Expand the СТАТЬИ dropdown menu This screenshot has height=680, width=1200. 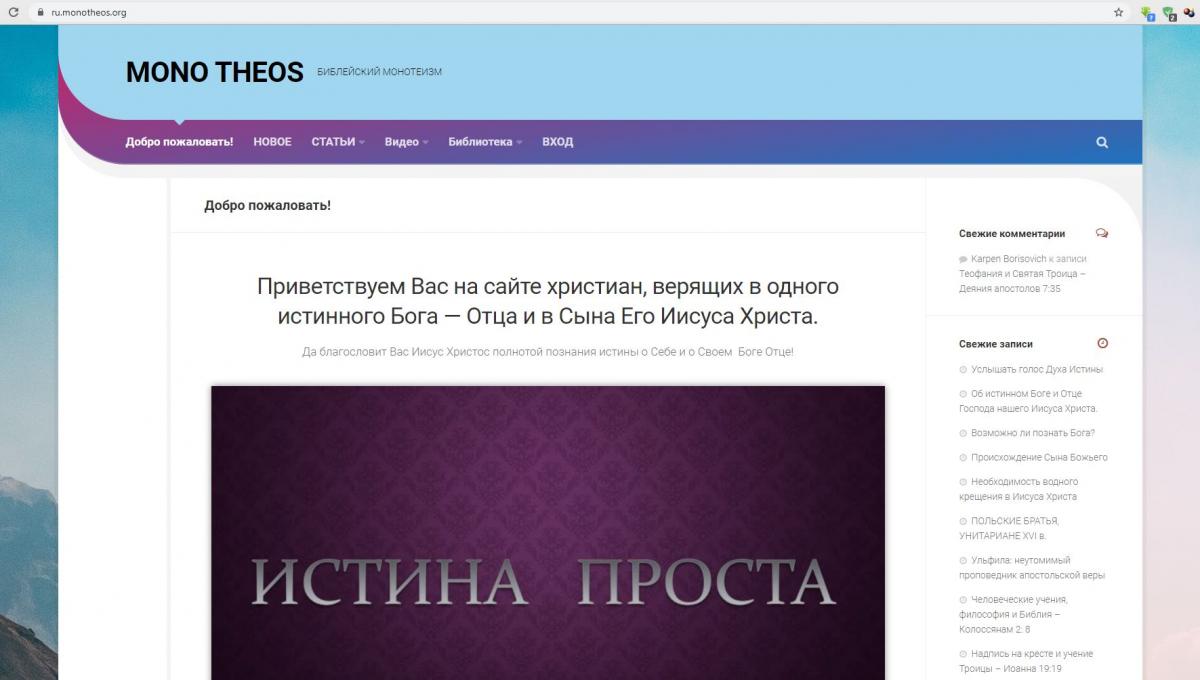[x=337, y=142]
